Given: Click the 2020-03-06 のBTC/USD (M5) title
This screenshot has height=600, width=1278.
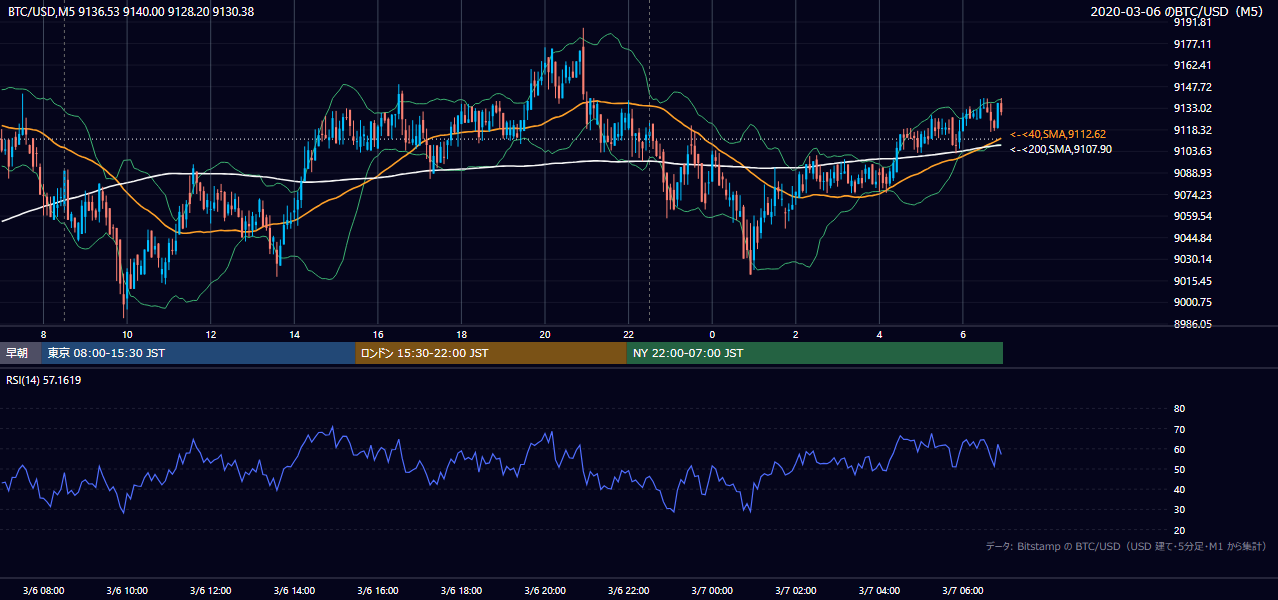Looking at the screenshot, I should point(1179,12).
